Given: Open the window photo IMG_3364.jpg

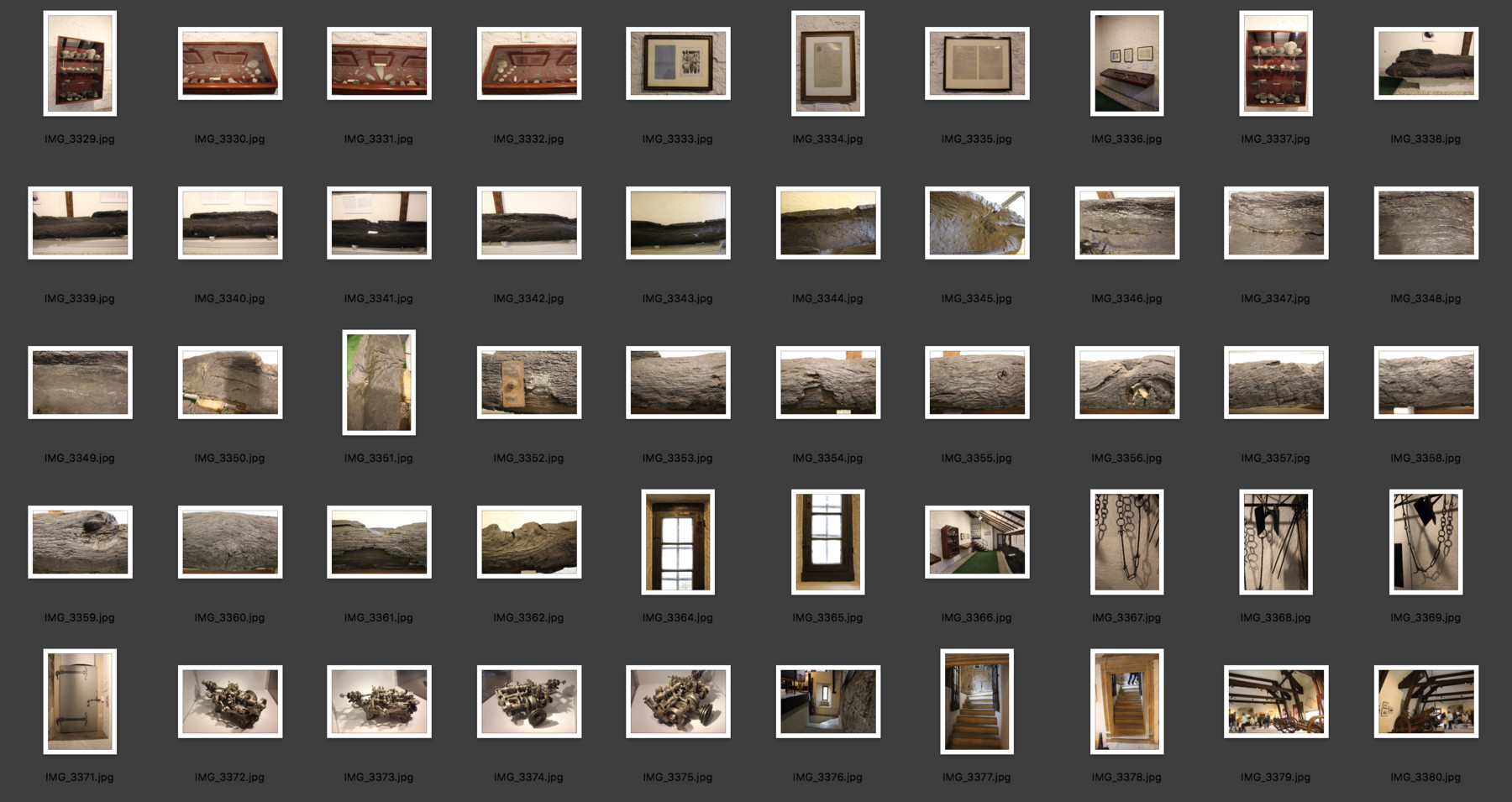Looking at the screenshot, I should 678,542.
